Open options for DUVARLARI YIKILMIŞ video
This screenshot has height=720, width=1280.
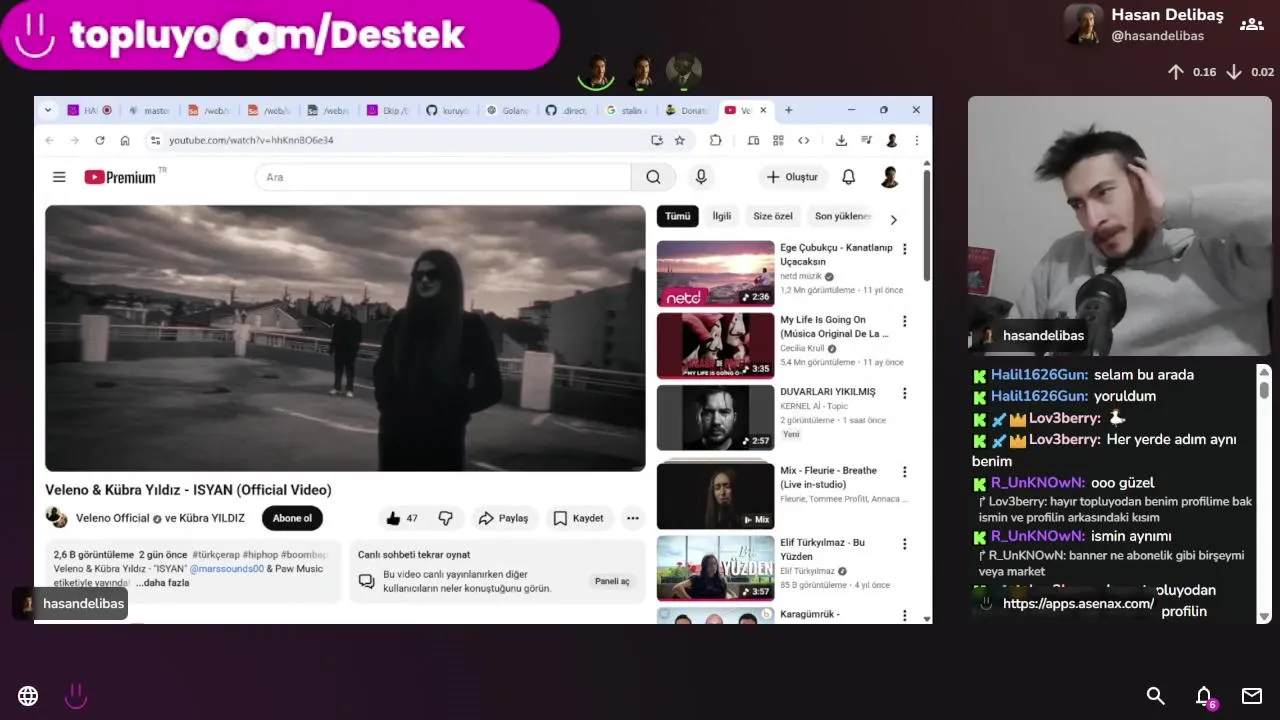(905, 393)
